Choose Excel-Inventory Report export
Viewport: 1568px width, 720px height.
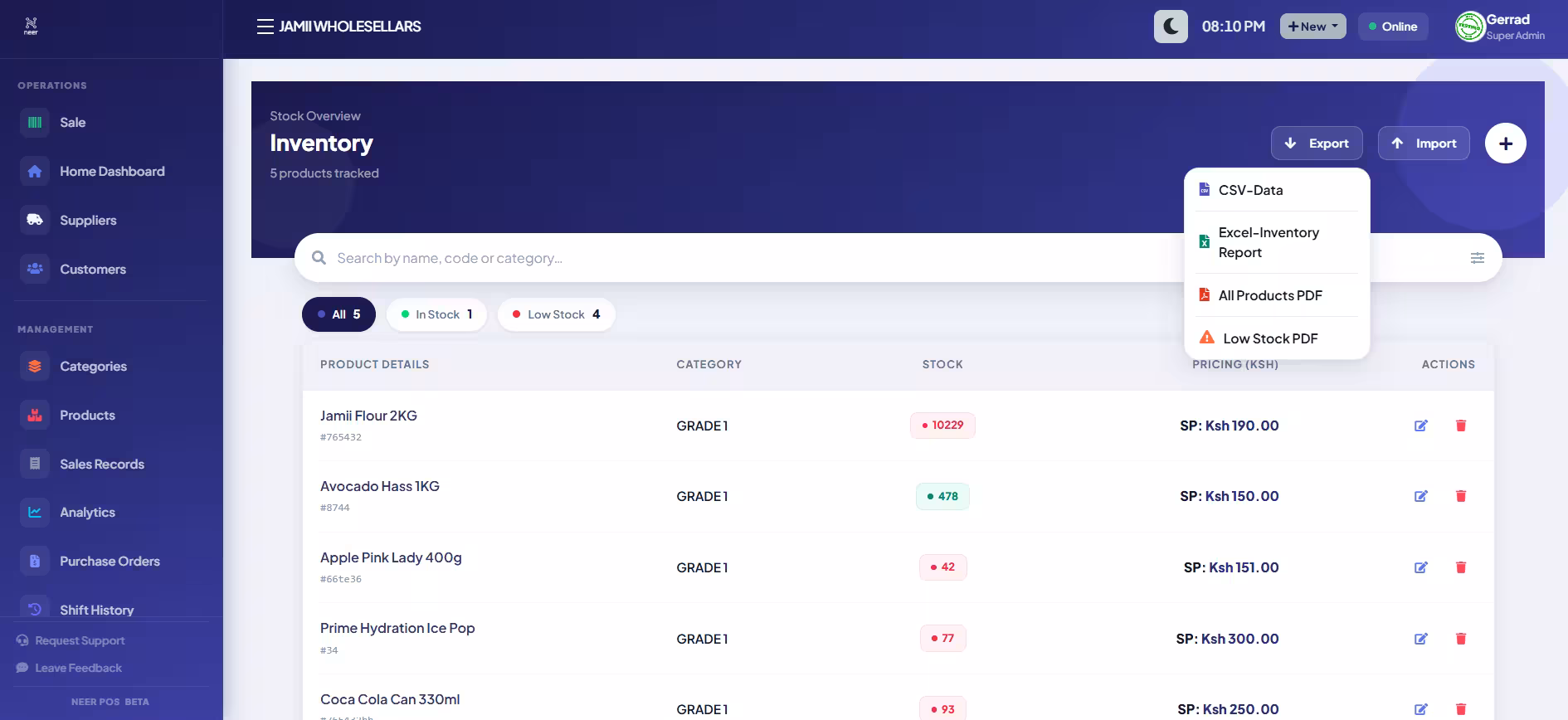click(x=1277, y=242)
